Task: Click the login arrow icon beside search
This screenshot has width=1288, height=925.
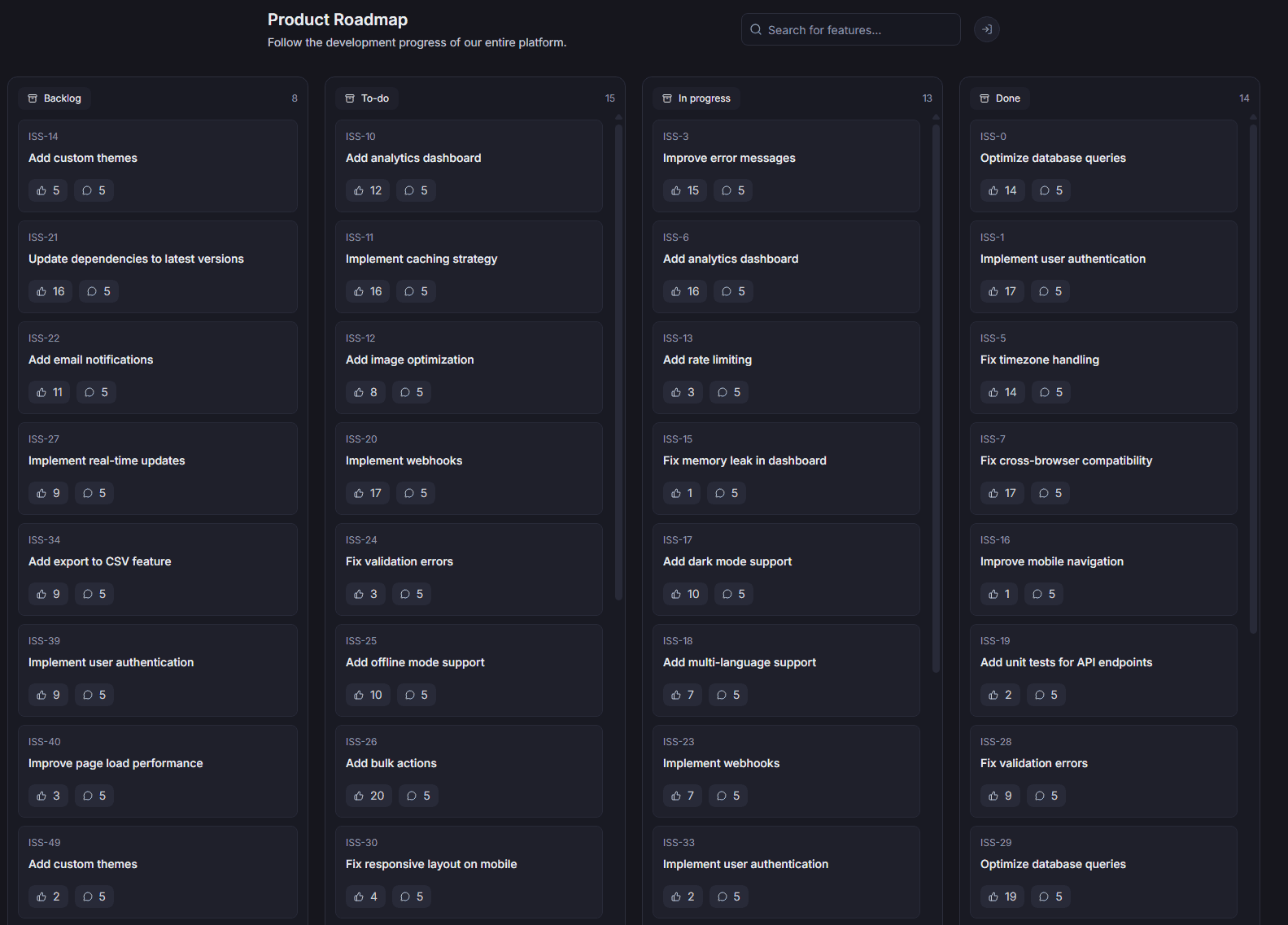Action: pyautogui.click(x=987, y=29)
